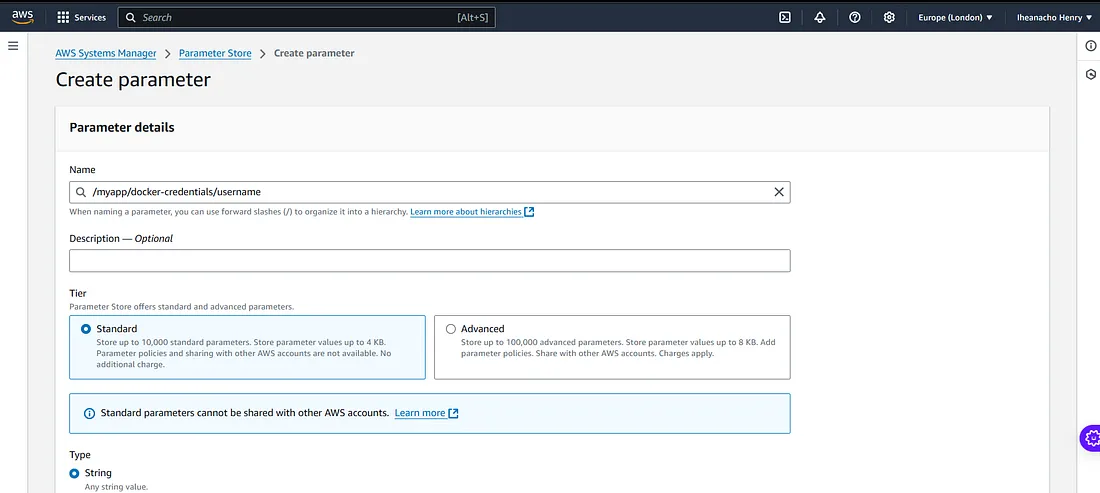The width and height of the screenshot is (1100, 493).
Task: Click the Standard tier description card
Action: [248, 347]
